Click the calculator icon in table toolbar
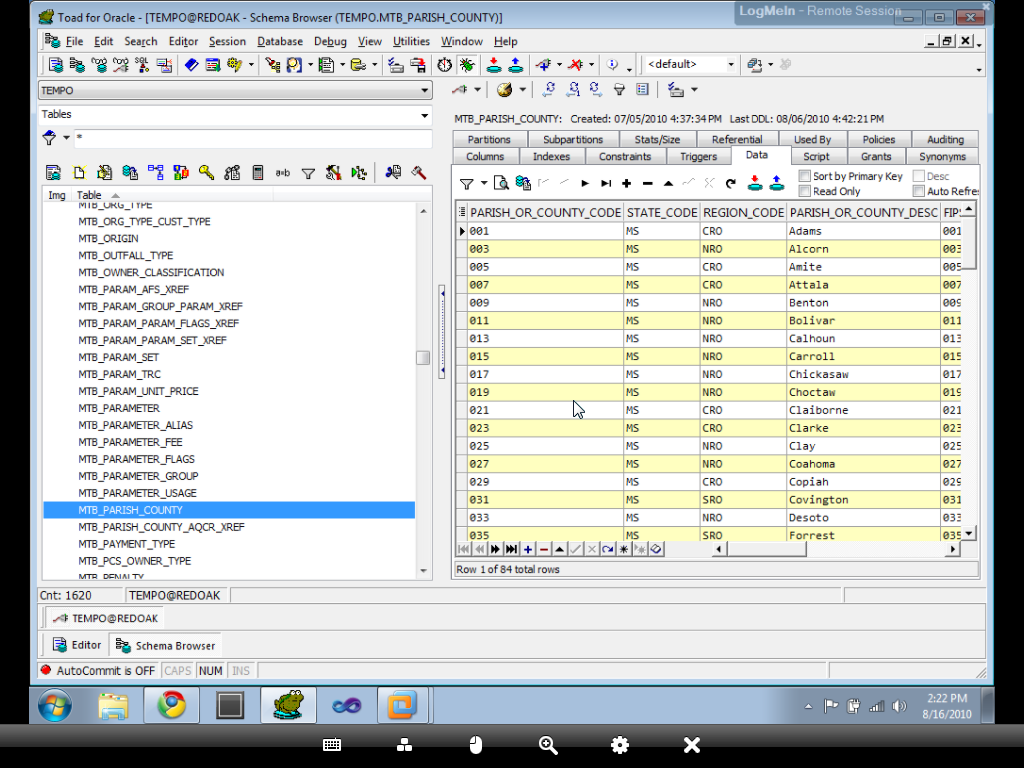The image size is (1024, 768). (x=258, y=172)
